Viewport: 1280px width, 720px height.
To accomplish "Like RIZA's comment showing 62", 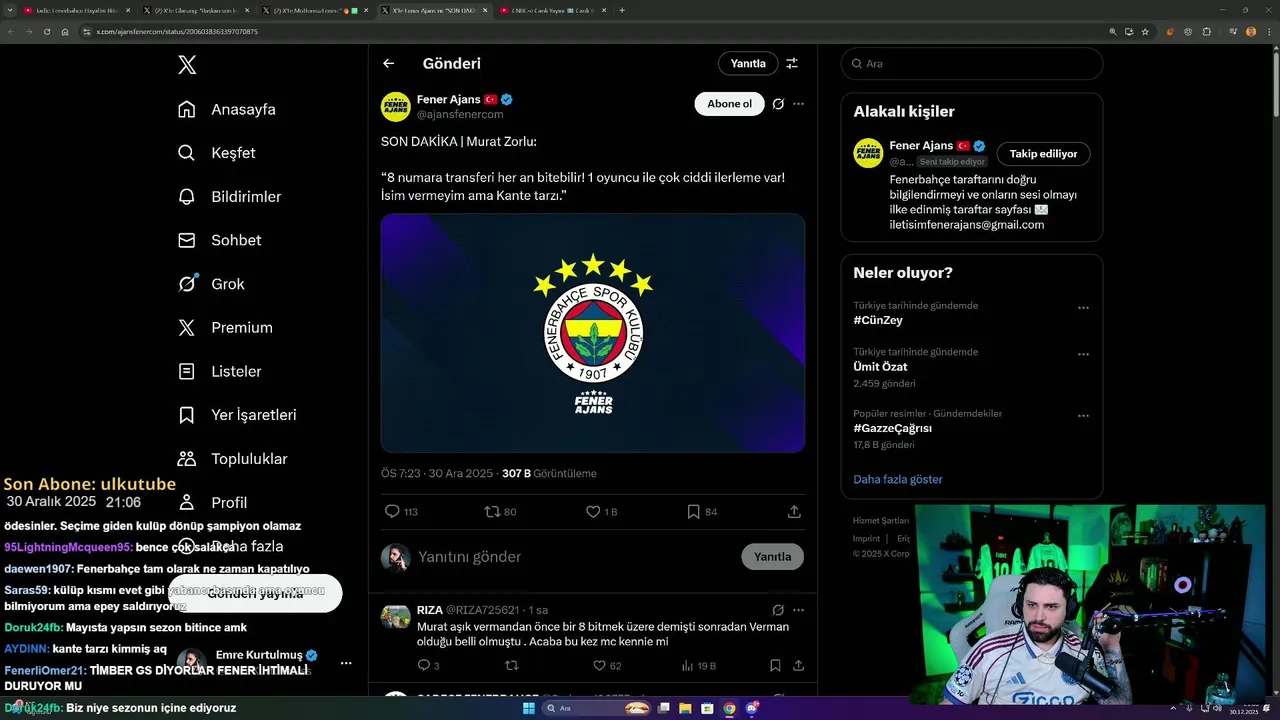I will coord(607,665).
